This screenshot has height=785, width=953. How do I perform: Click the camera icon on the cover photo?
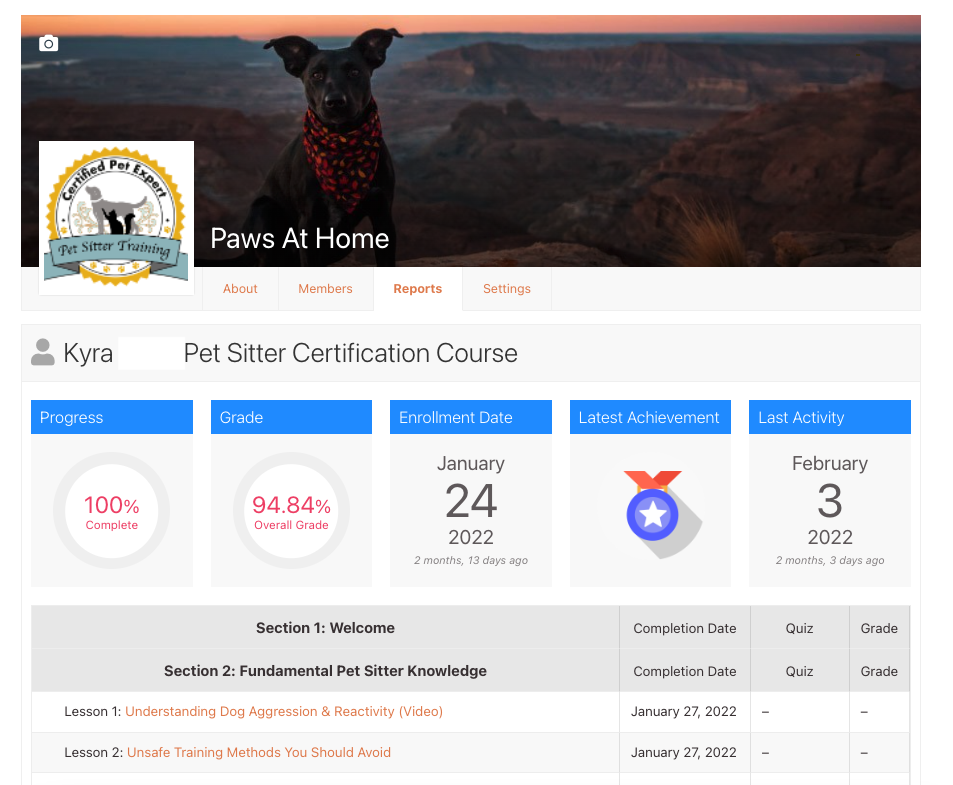(48, 44)
